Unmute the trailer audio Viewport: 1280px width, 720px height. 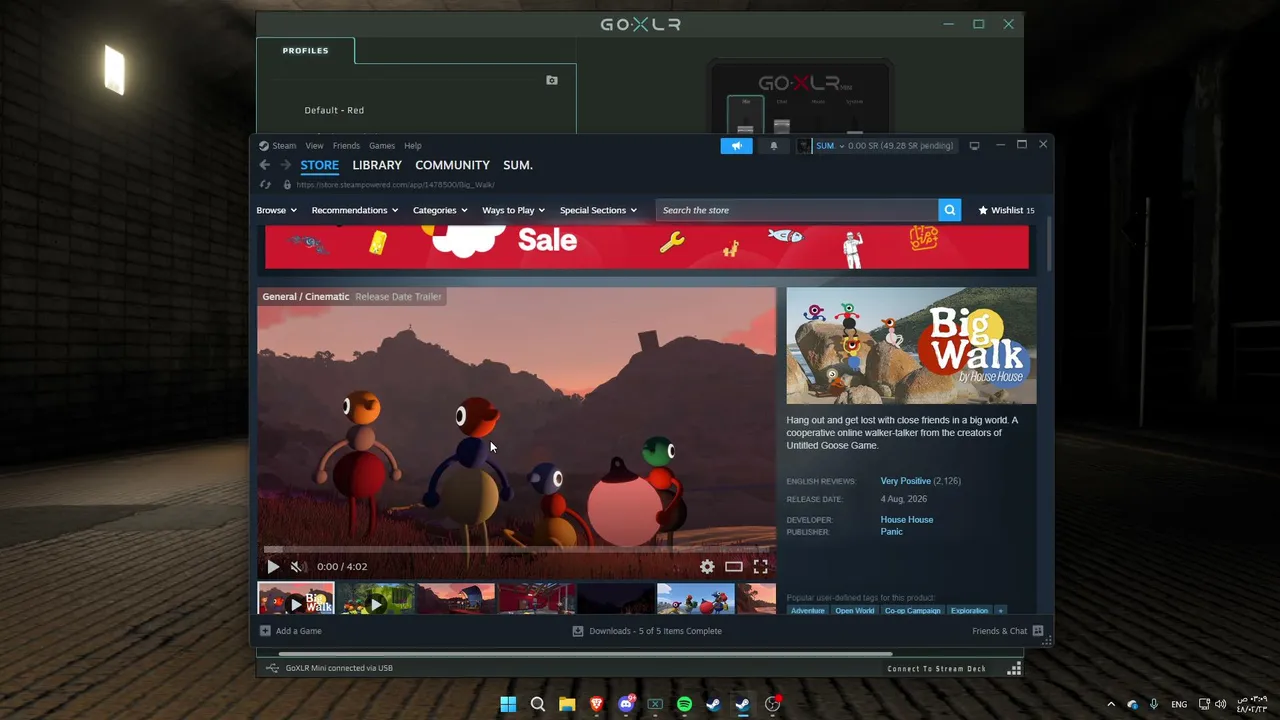point(297,566)
